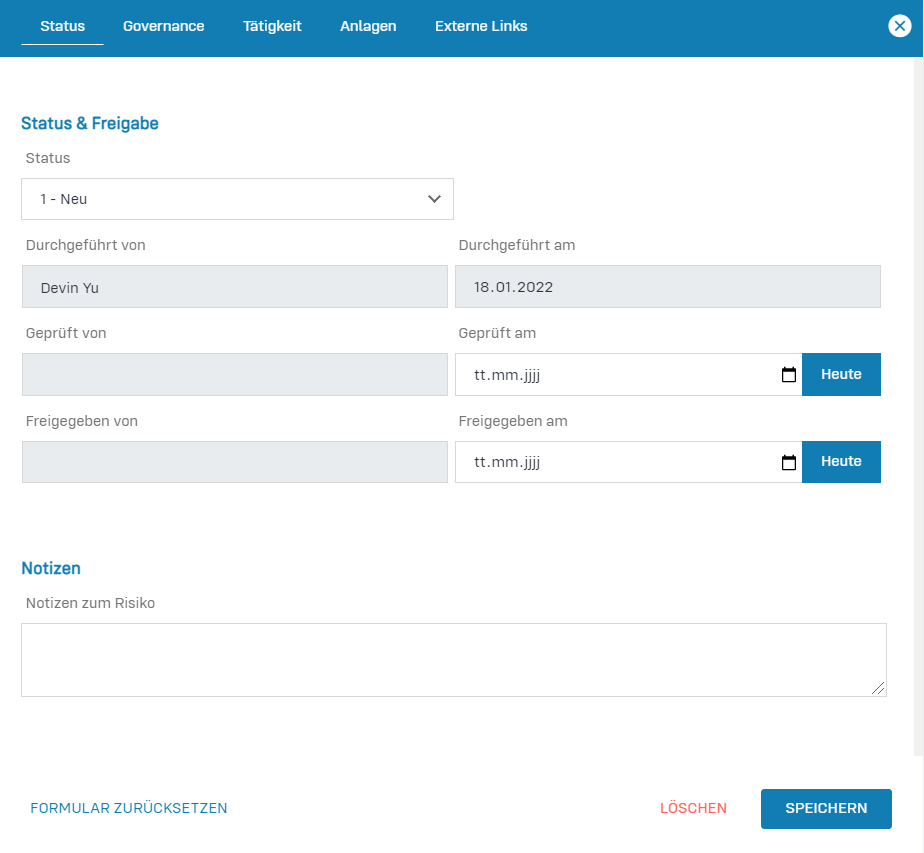Image resolution: width=924 pixels, height=853 pixels.
Task: Expand the Status dropdown chevron
Action: (434, 199)
